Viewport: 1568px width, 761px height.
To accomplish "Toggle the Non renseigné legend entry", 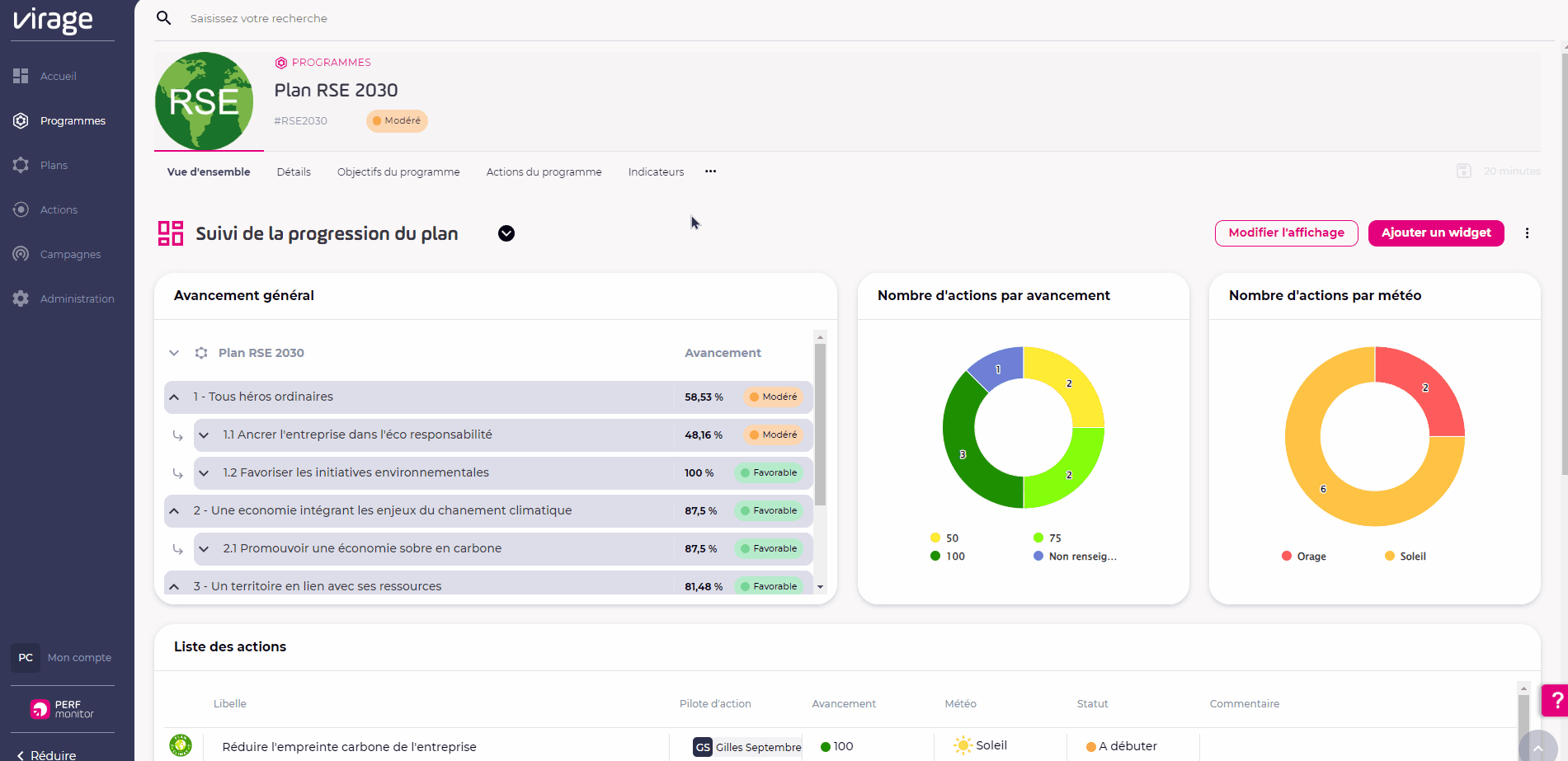I will click(x=1075, y=556).
